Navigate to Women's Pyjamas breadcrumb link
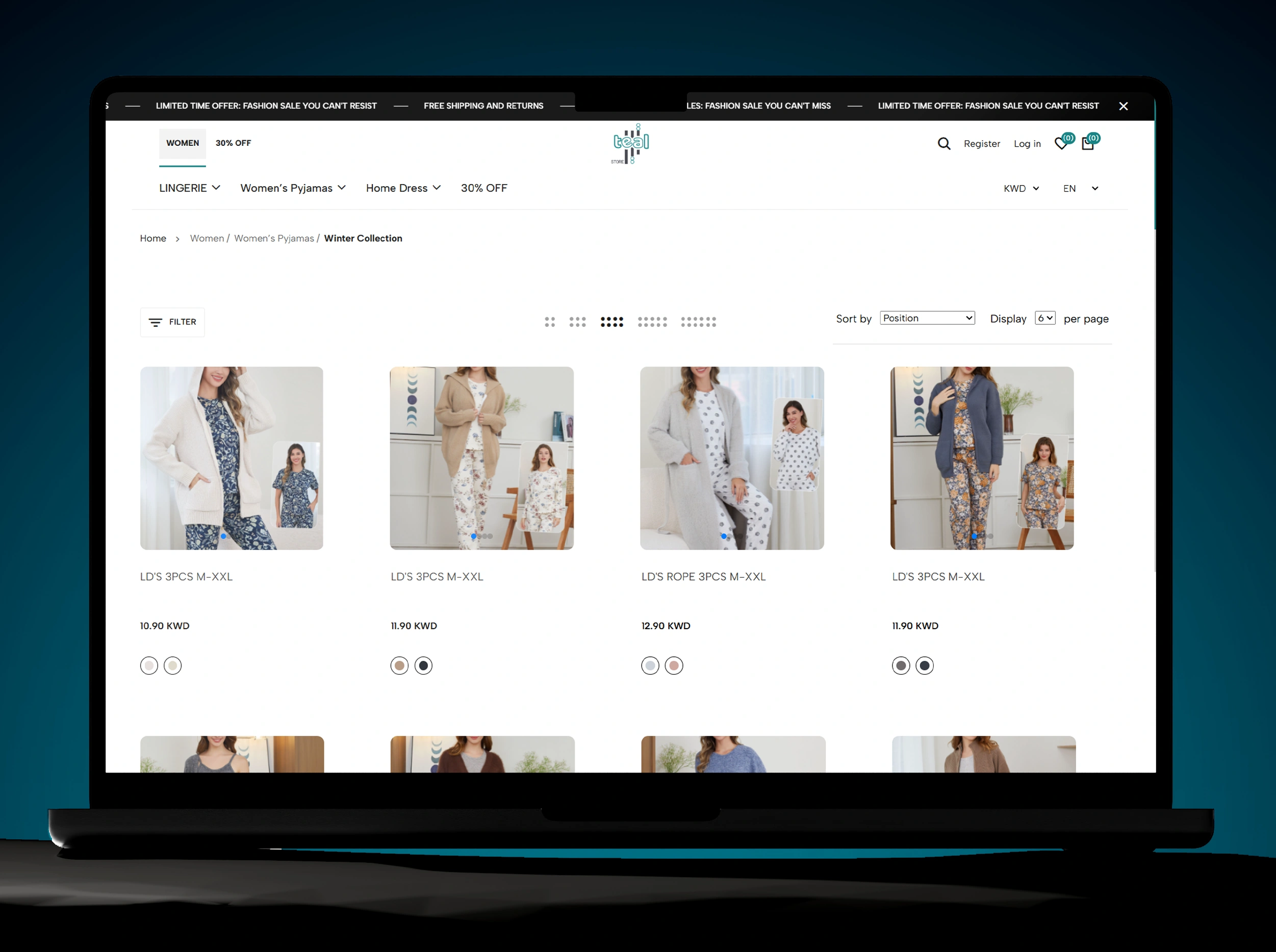The width and height of the screenshot is (1276, 952). pos(274,238)
